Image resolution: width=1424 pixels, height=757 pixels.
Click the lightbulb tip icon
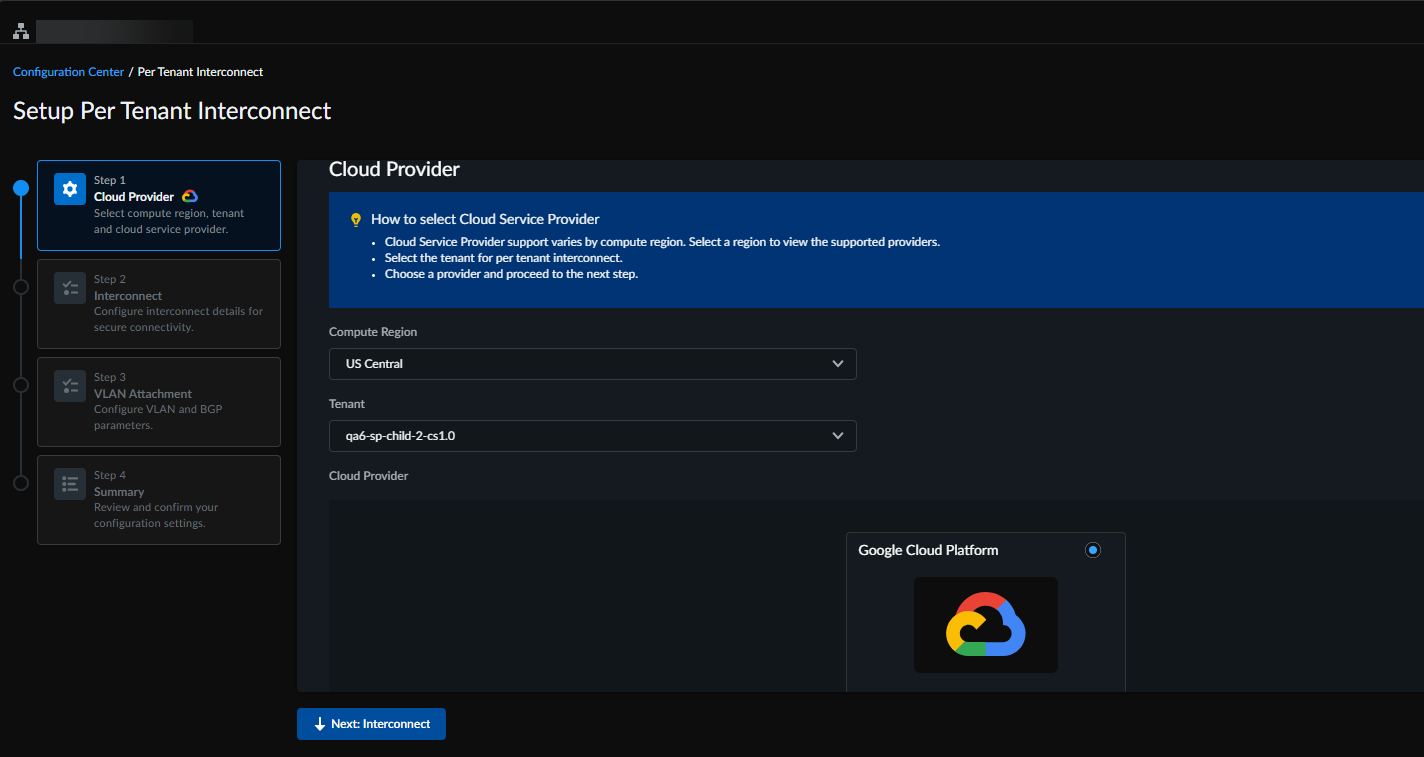(x=355, y=219)
